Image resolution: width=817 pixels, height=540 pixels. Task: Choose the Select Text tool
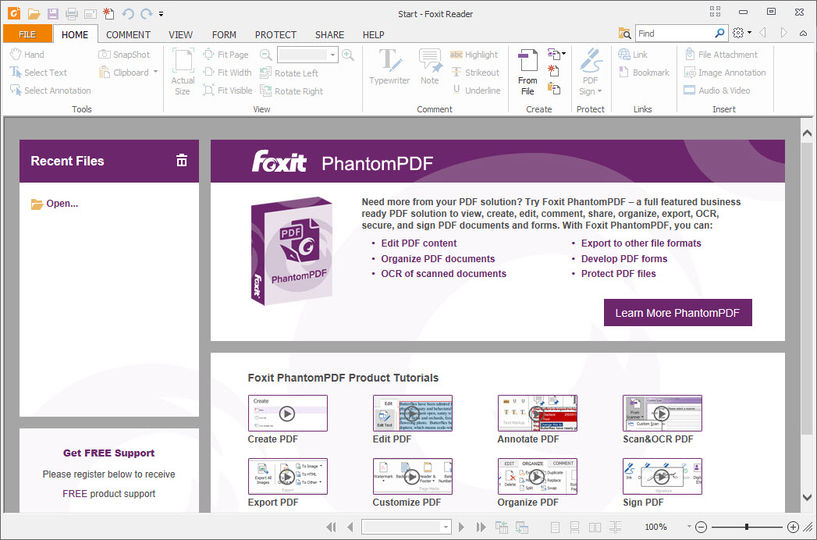point(39,72)
